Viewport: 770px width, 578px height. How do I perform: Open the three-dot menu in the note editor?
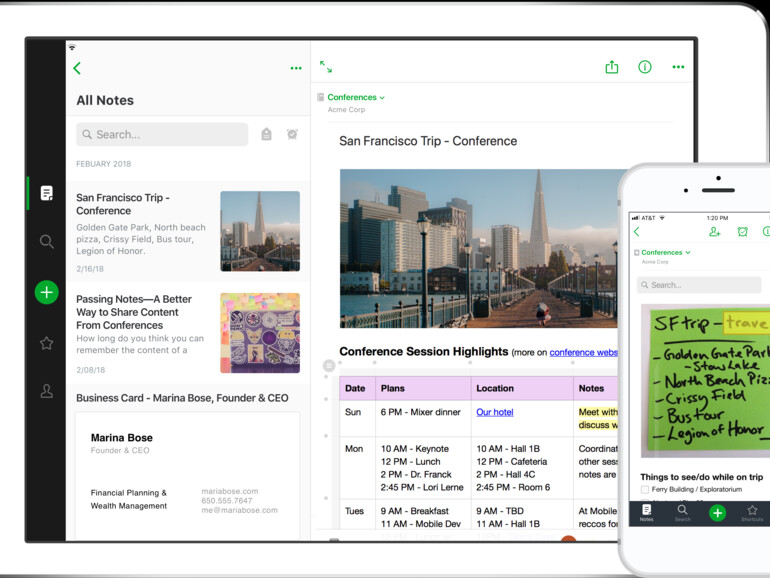pyautogui.click(x=678, y=67)
